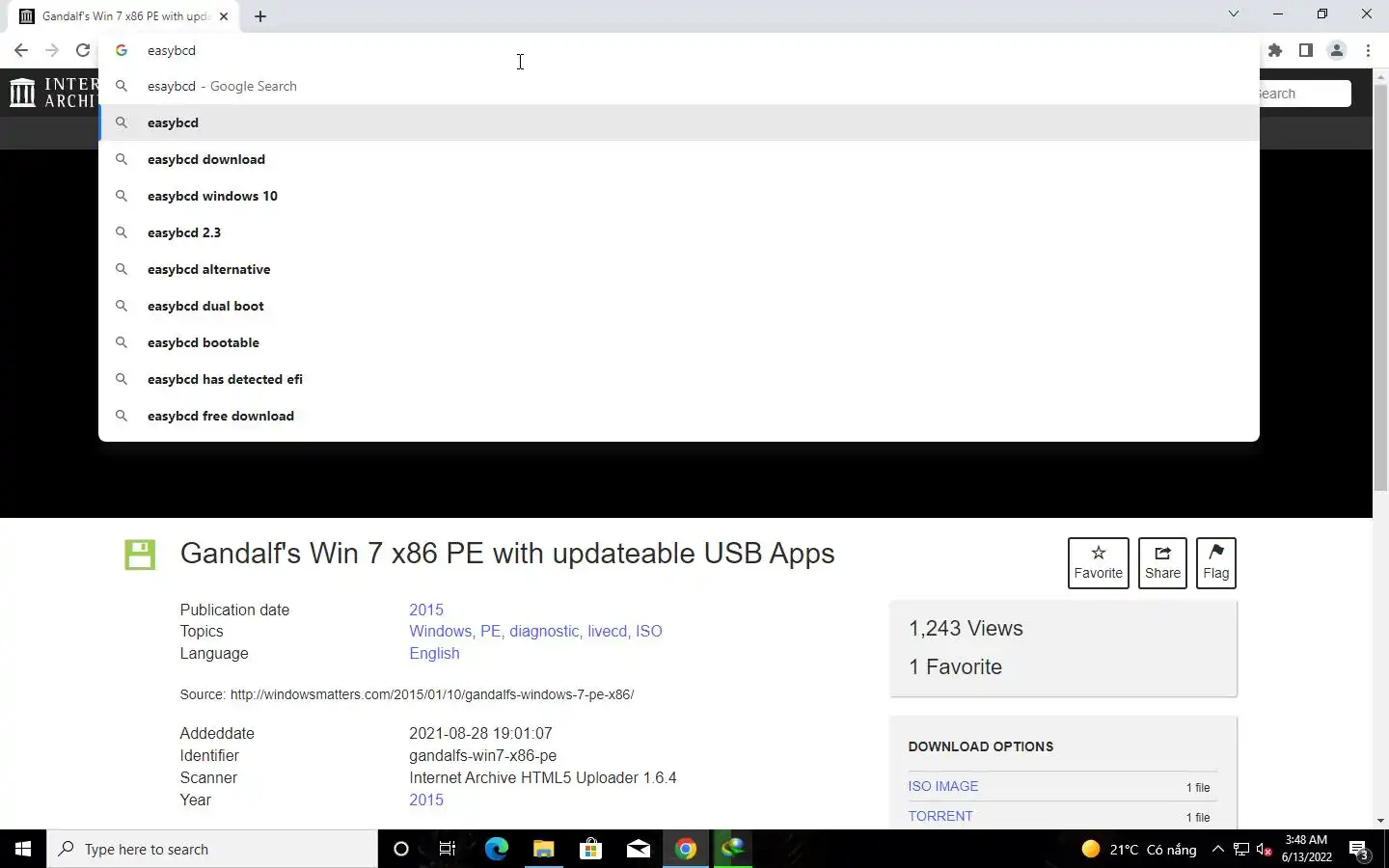Choose 'esaybcd - Google Search' suggestion
This screenshot has height=868, width=1389.
679,86
